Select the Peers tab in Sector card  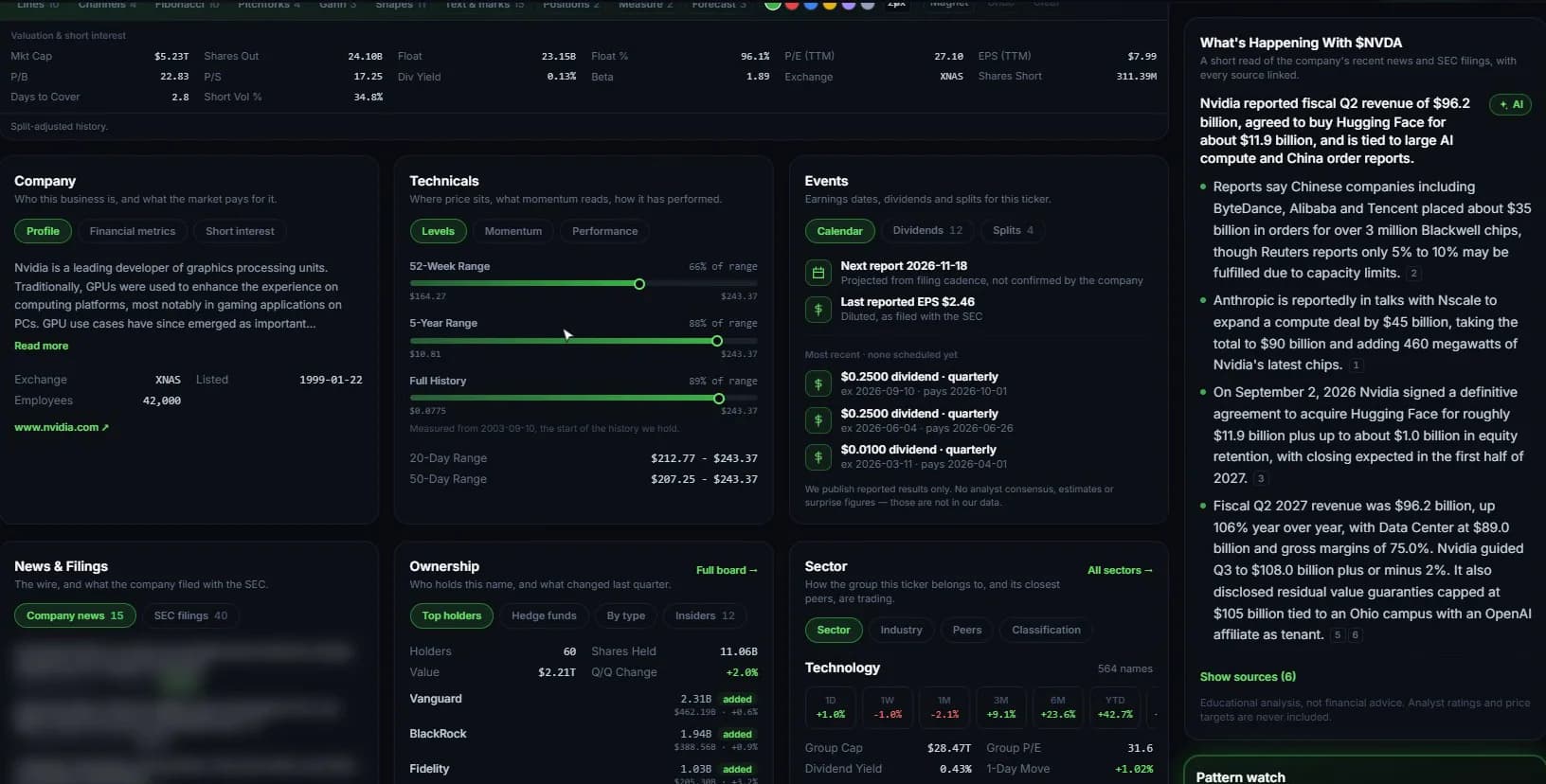(967, 630)
